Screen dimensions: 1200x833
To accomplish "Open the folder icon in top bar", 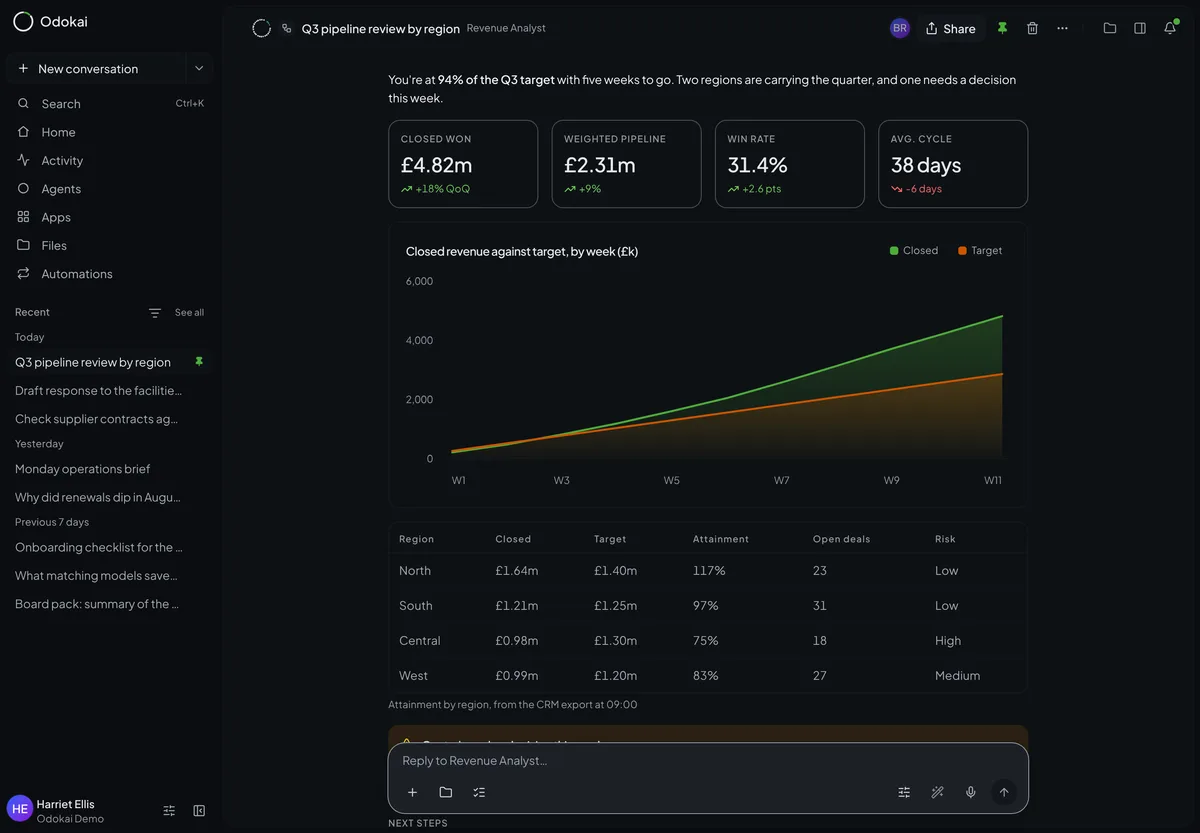I will [1110, 28].
